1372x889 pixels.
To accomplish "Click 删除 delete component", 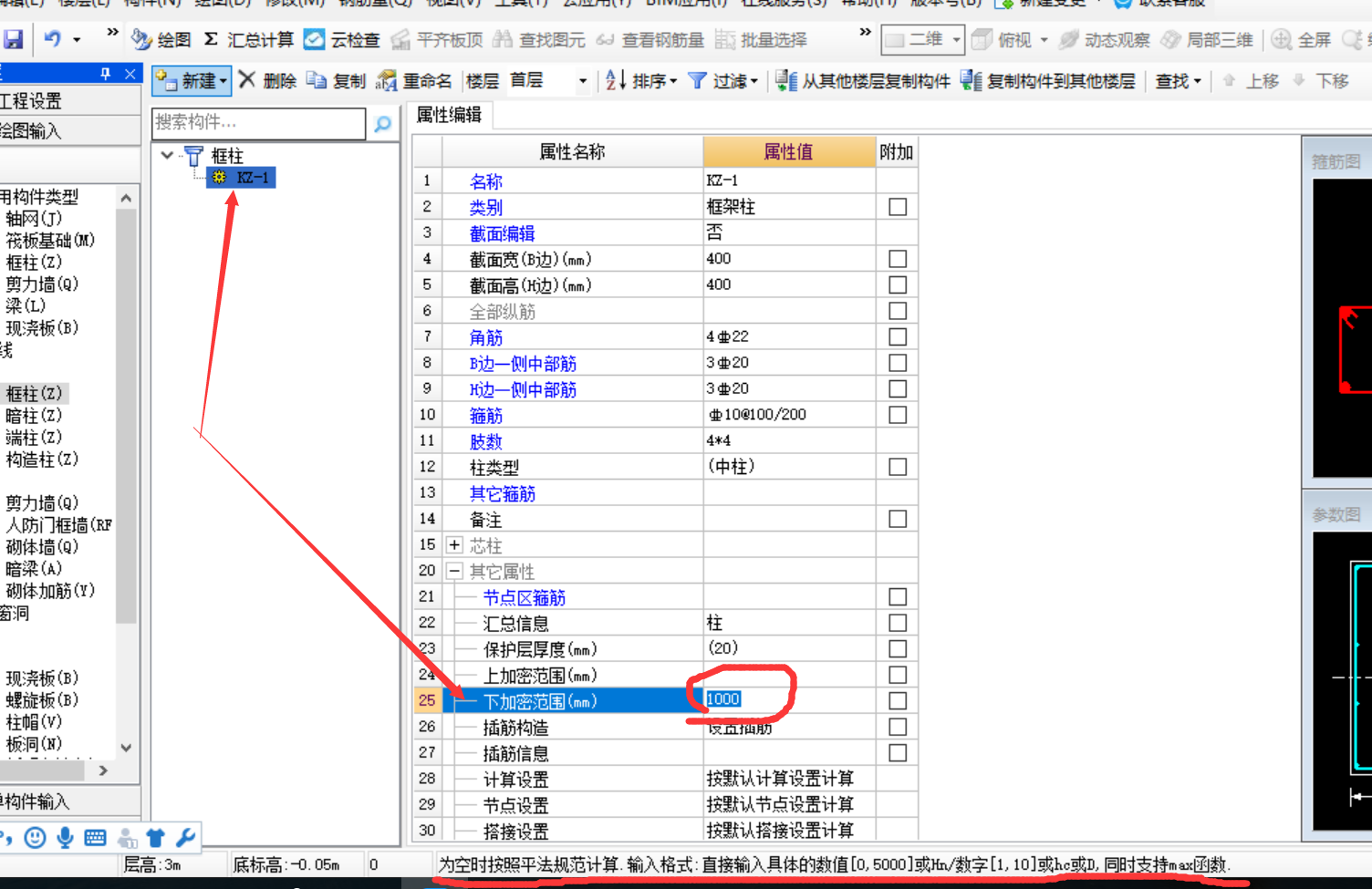I will click(267, 80).
